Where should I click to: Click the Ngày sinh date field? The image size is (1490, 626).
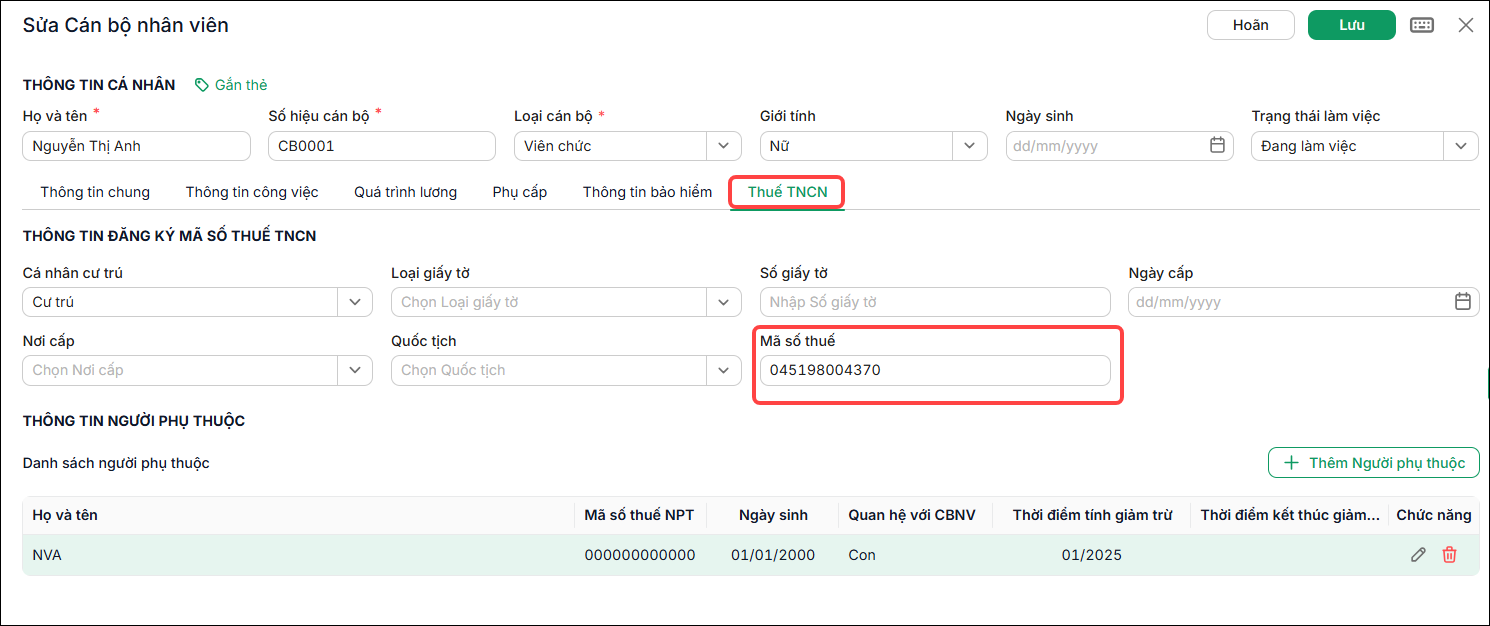[1119, 146]
